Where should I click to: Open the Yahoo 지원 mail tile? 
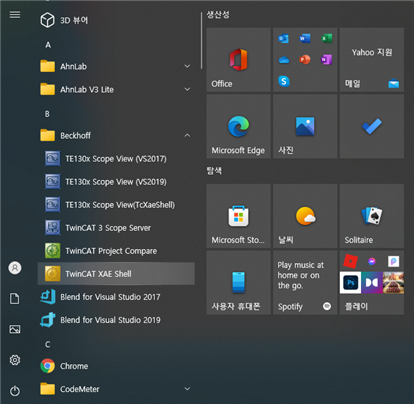pyautogui.click(x=372, y=60)
